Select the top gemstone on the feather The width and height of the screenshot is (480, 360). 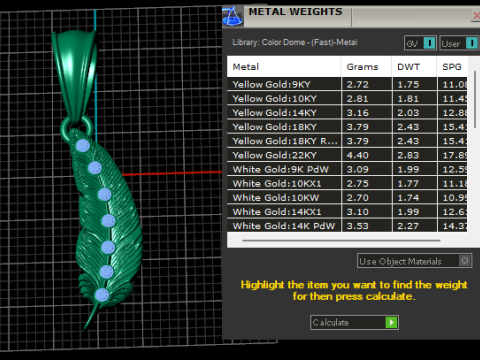(83, 146)
